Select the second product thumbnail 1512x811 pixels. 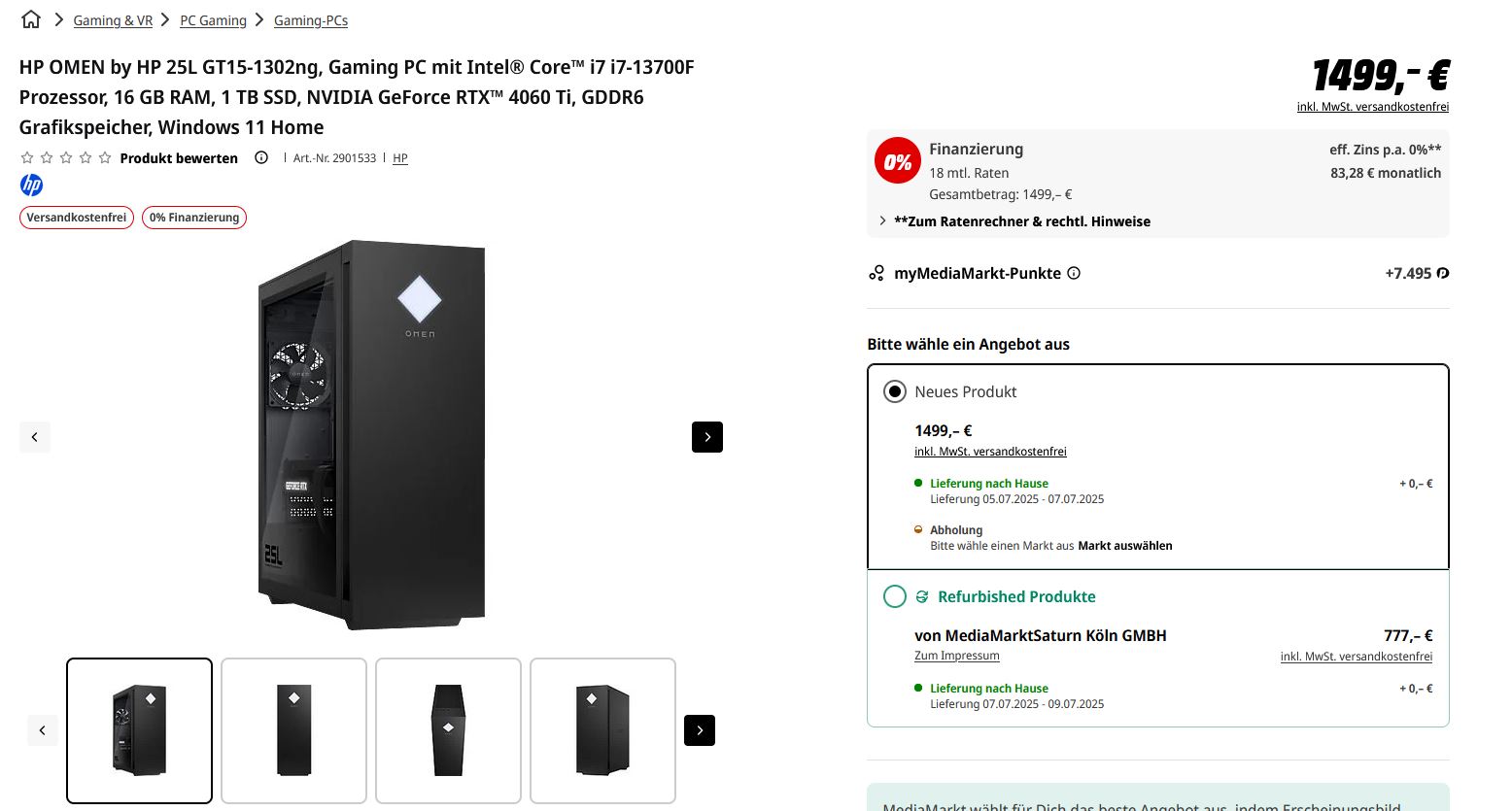(x=293, y=730)
